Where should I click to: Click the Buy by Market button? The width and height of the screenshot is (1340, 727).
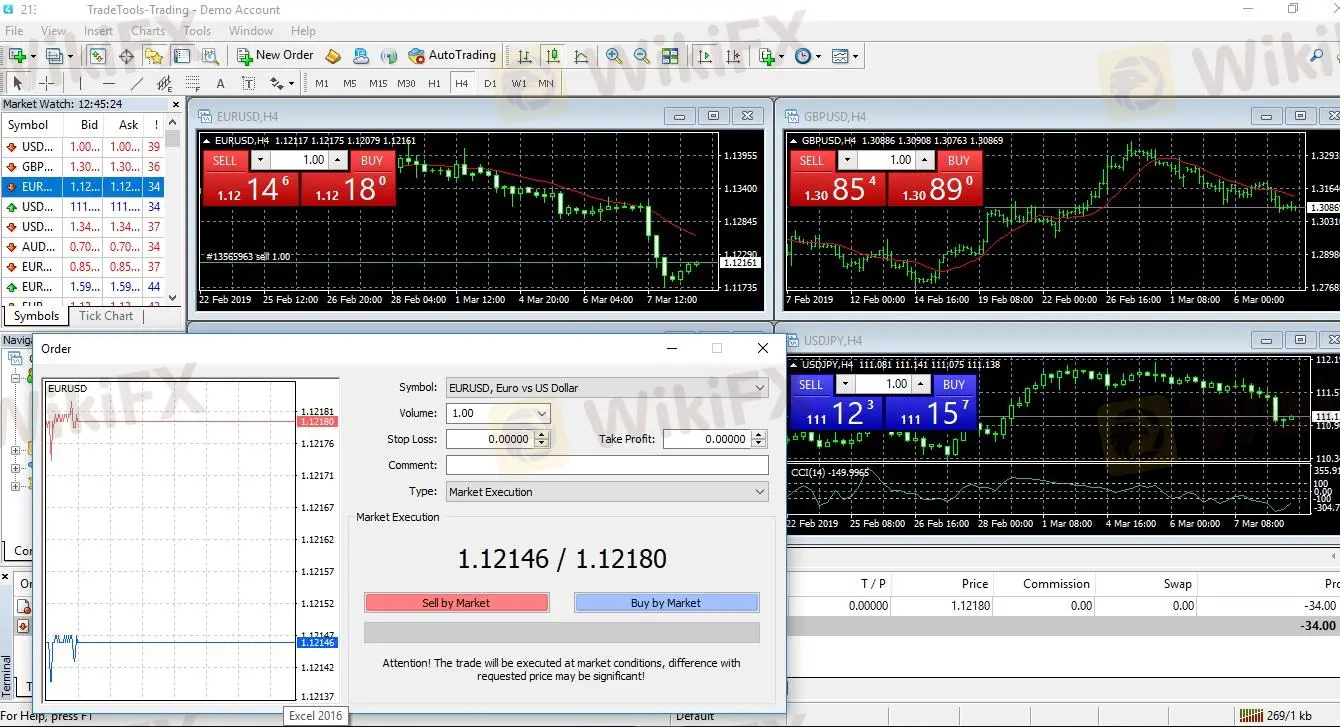click(666, 603)
